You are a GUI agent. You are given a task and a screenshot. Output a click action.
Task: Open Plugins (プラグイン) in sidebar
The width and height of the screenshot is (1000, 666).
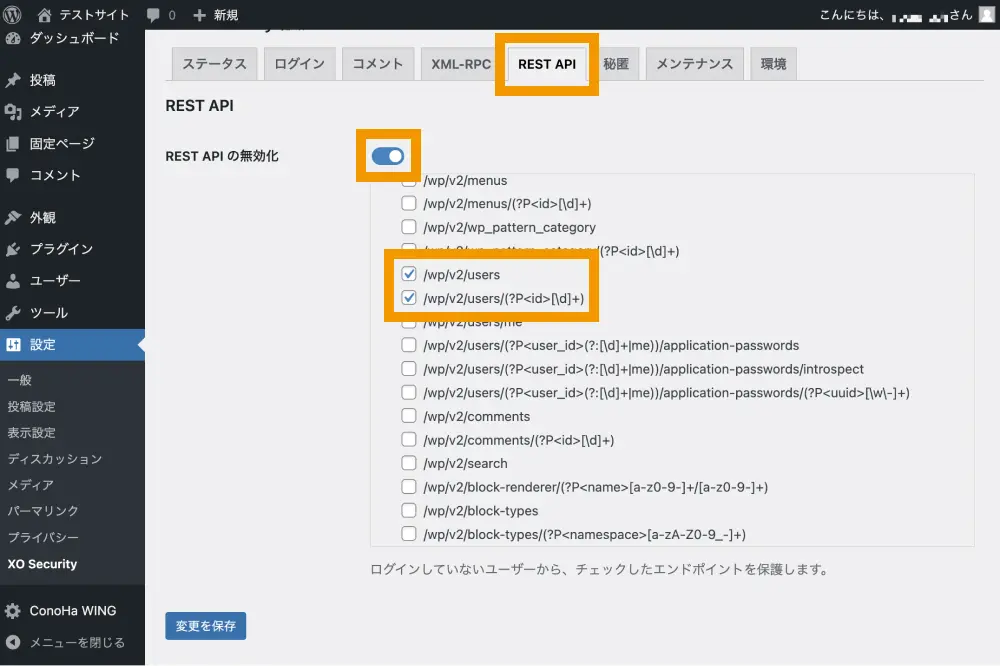tap(61, 249)
